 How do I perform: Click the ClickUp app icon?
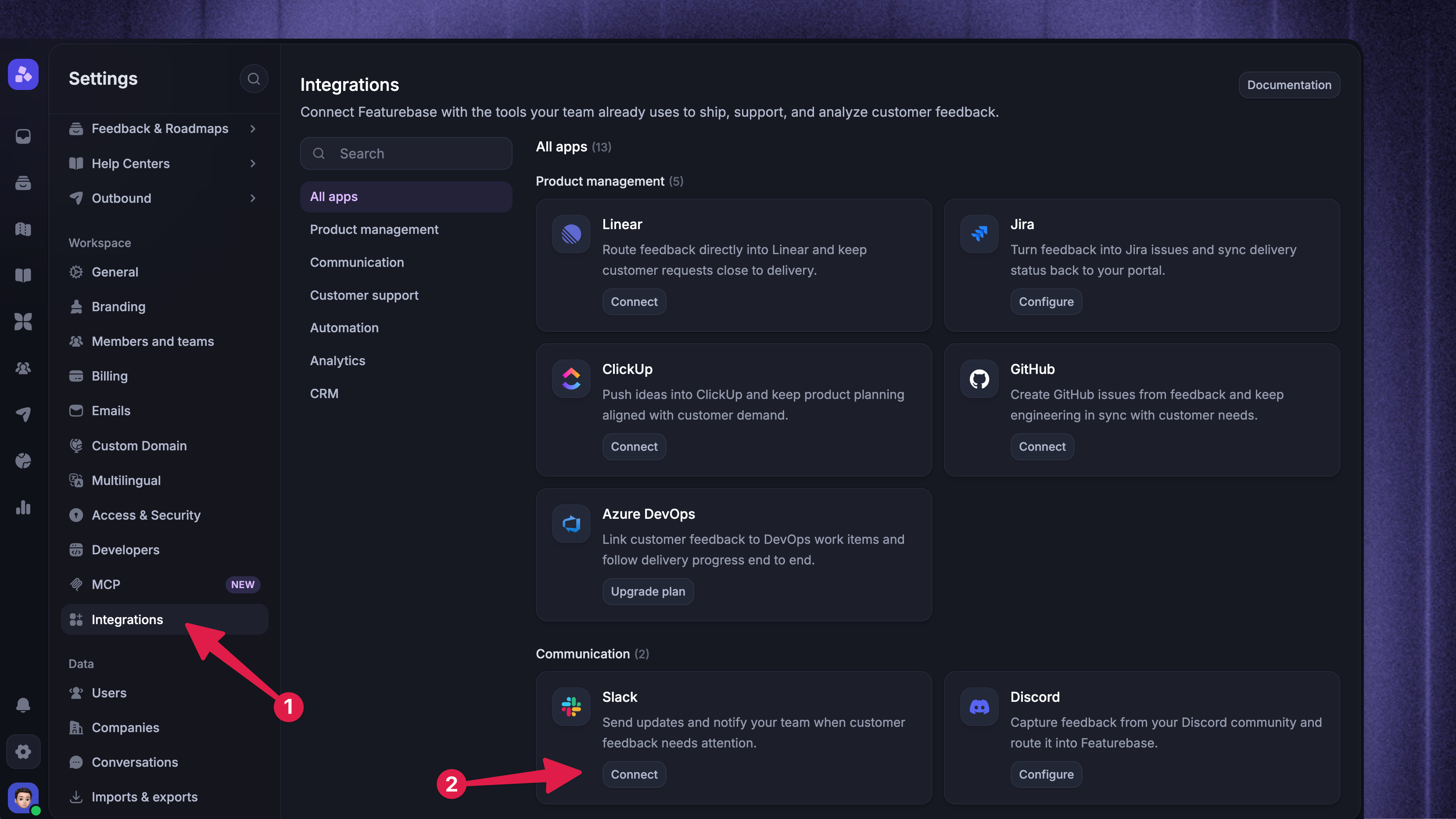[x=571, y=379]
